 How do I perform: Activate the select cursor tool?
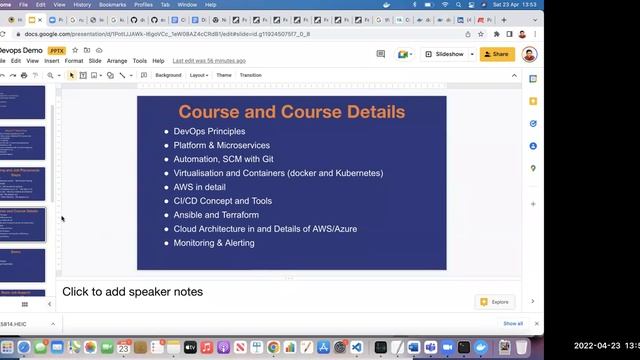71,76
